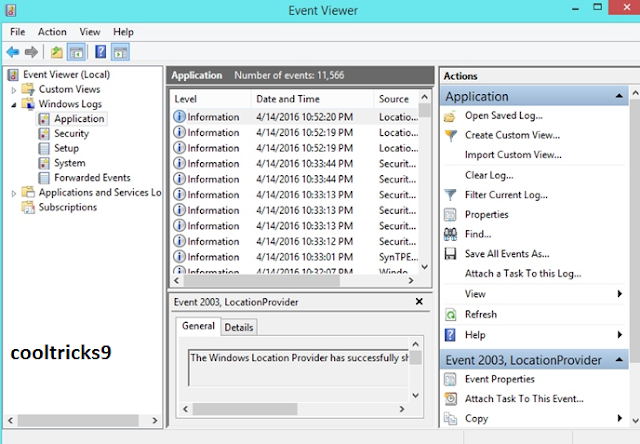Click the Security log icon in tree
Image resolution: width=640 pixels, height=444 pixels.
(44, 133)
